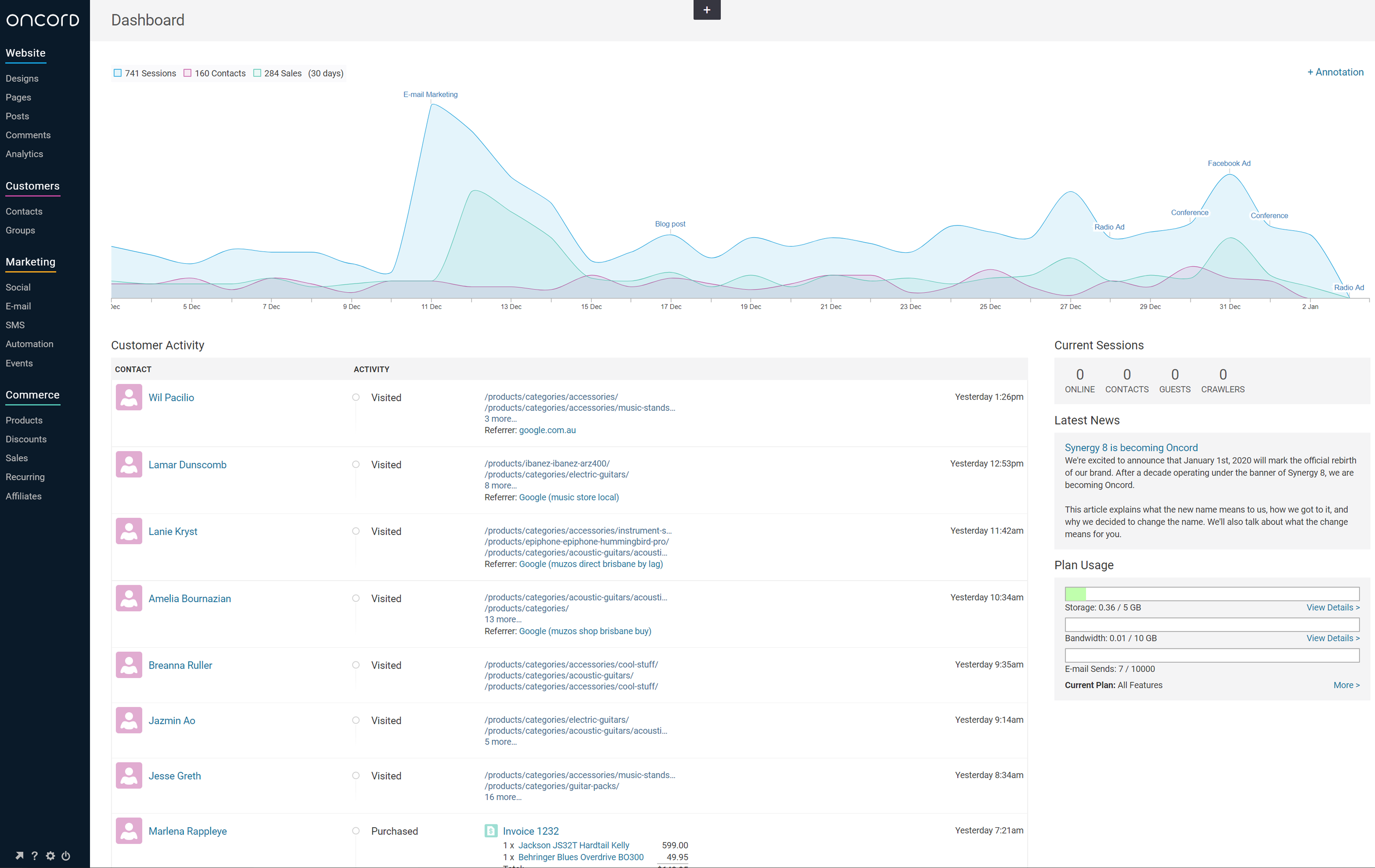Click Wil Pacilio's avatar icon
Image resolution: width=1375 pixels, height=868 pixels.
point(129,397)
